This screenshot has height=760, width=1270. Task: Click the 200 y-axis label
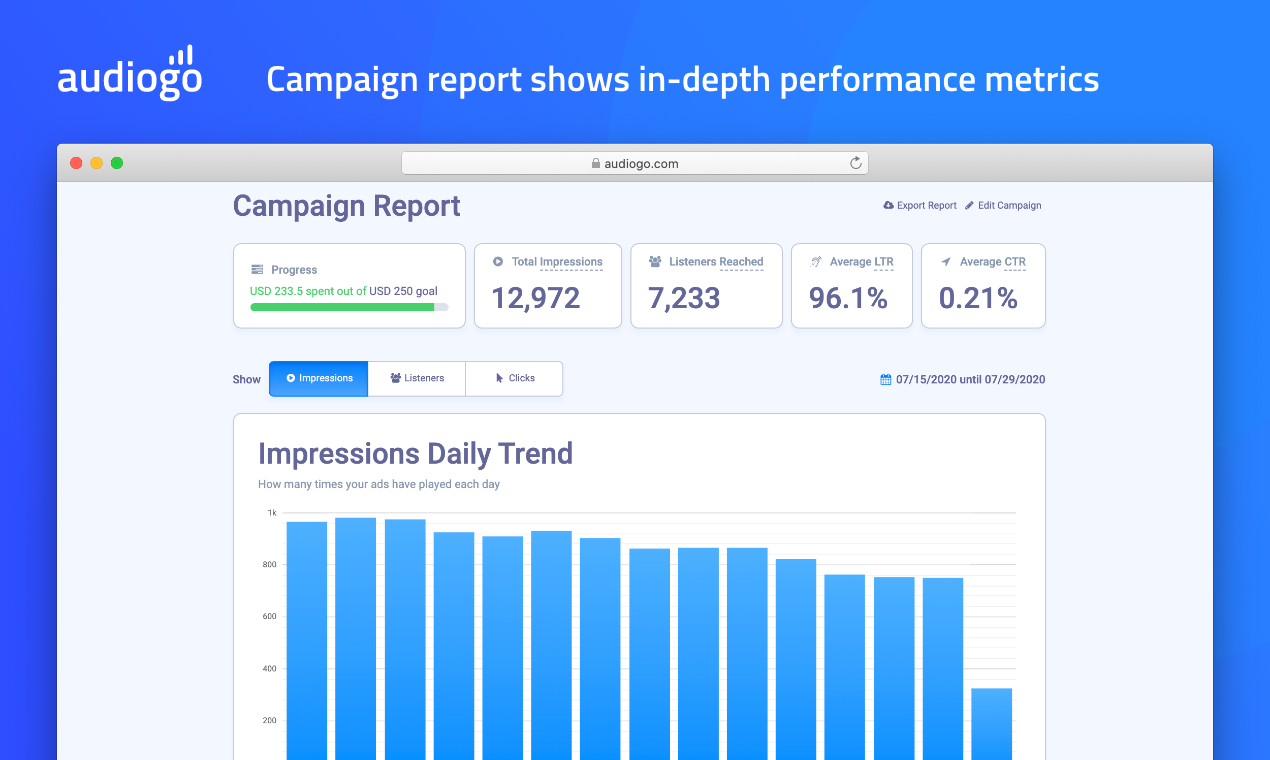(x=270, y=721)
